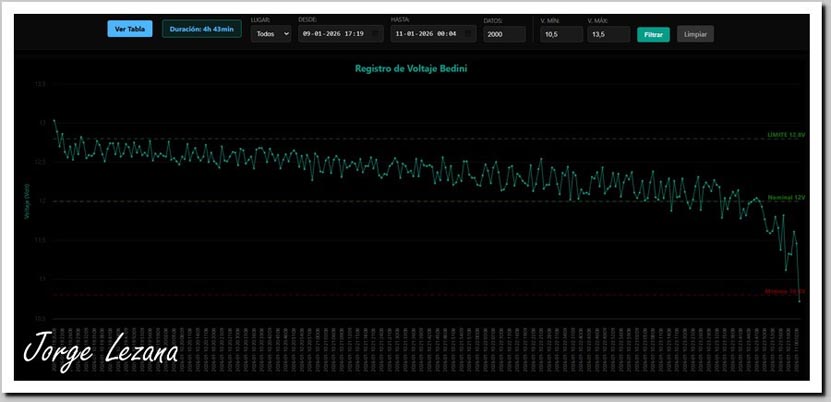Click the Nominal 12V reference label
Screen dimensions: 831x402
click(786, 198)
